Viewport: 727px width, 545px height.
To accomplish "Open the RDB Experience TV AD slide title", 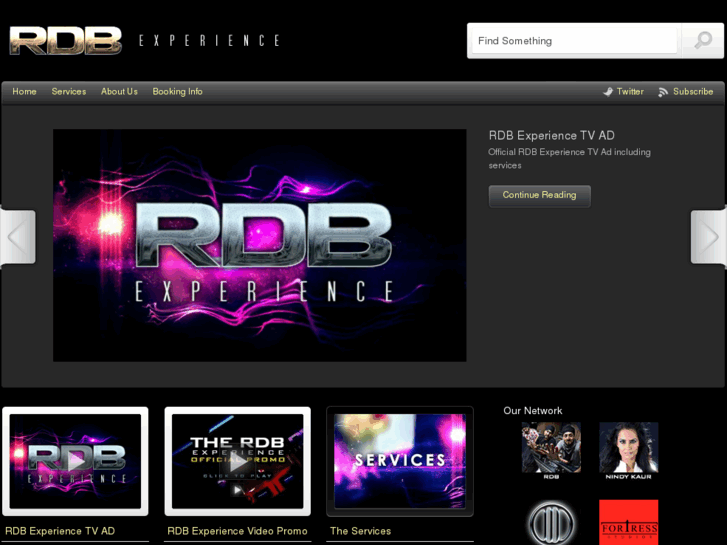I will pyautogui.click(x=552, y=135).
